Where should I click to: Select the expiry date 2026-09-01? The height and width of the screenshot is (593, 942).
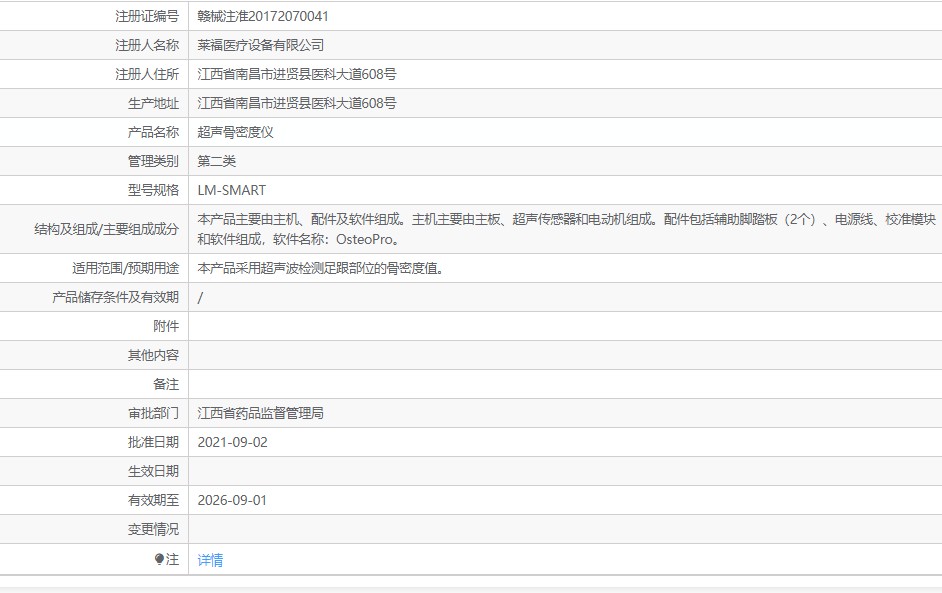233,500
